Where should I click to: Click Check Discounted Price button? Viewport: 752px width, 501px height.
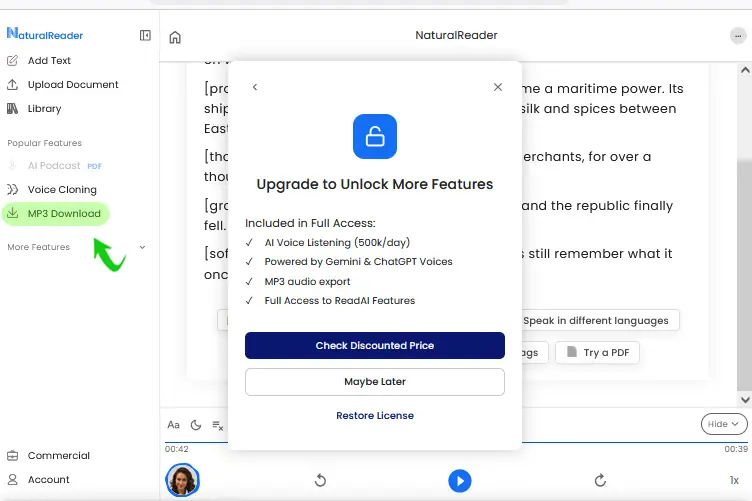375,345
